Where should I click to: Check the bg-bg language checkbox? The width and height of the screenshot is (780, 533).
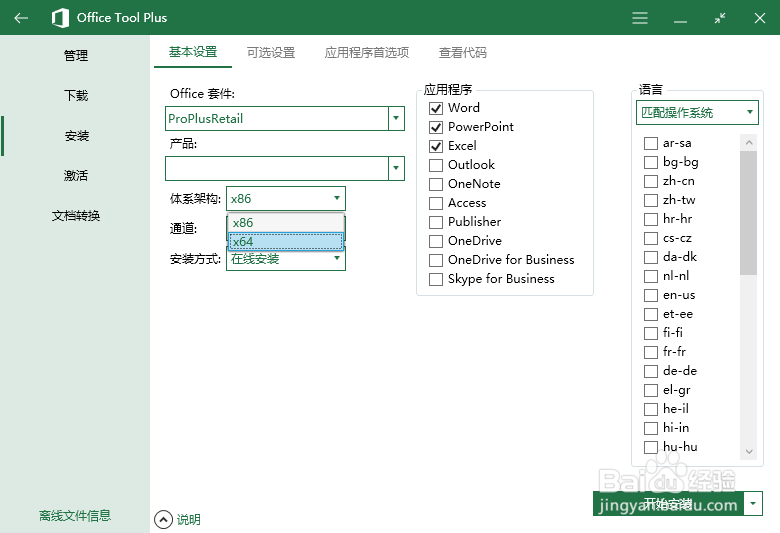pos(651,162)
